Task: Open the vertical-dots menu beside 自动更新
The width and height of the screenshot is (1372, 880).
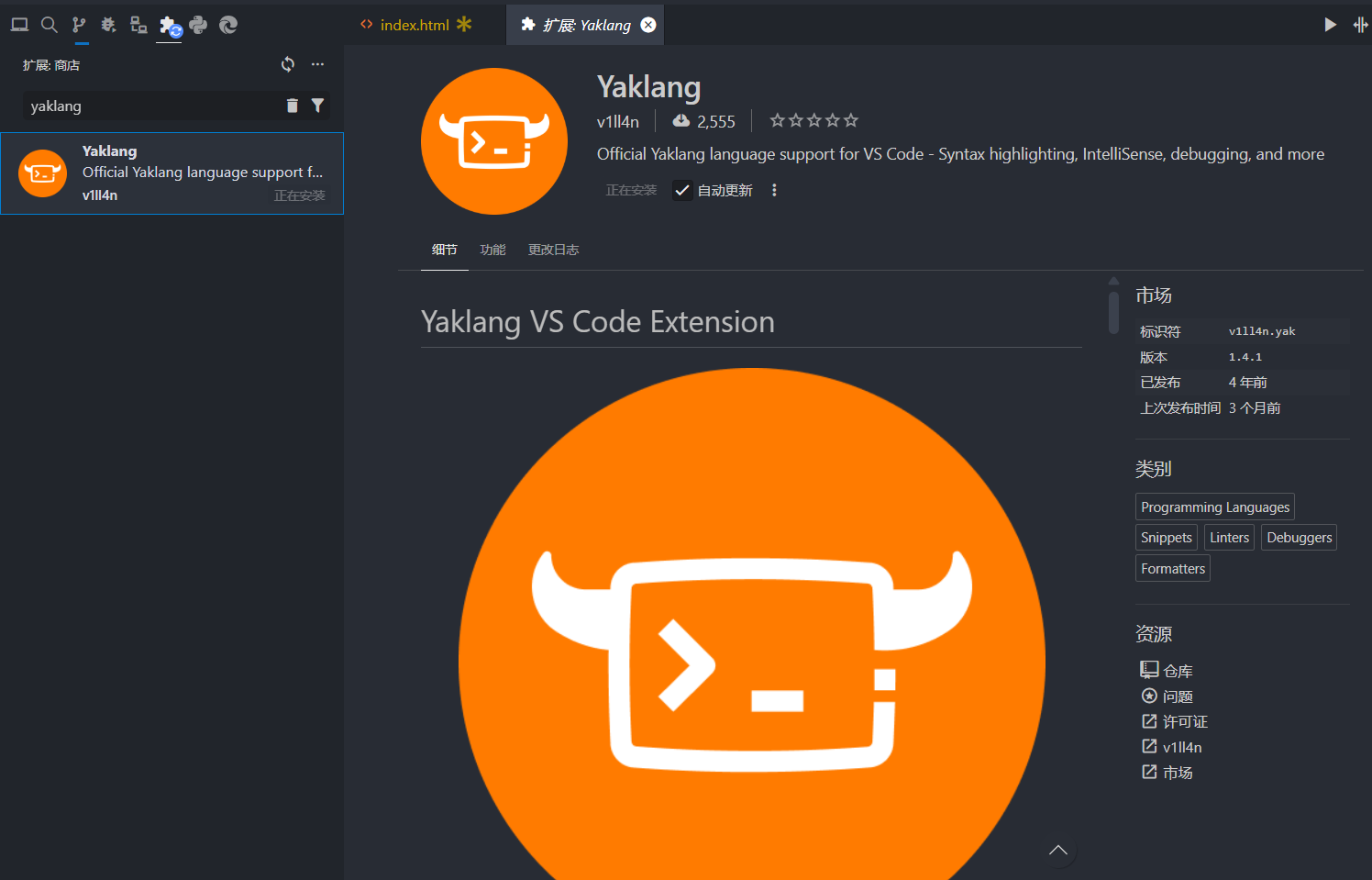Action: [x=774, y=190]
